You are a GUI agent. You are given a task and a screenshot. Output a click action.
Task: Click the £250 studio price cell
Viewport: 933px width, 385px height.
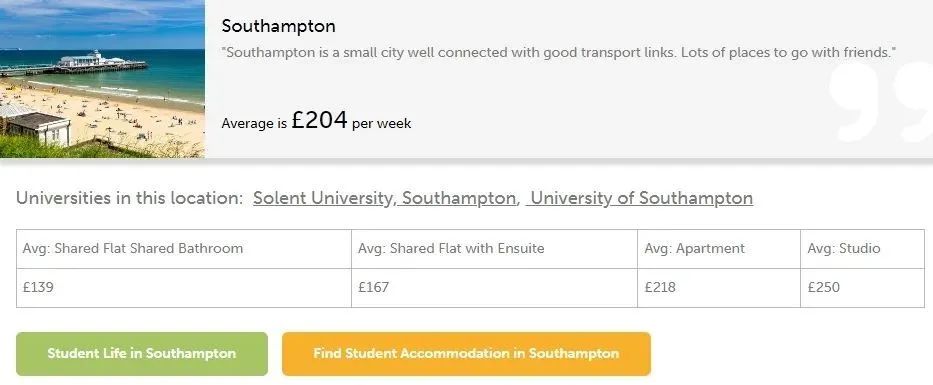coord(862,288)
